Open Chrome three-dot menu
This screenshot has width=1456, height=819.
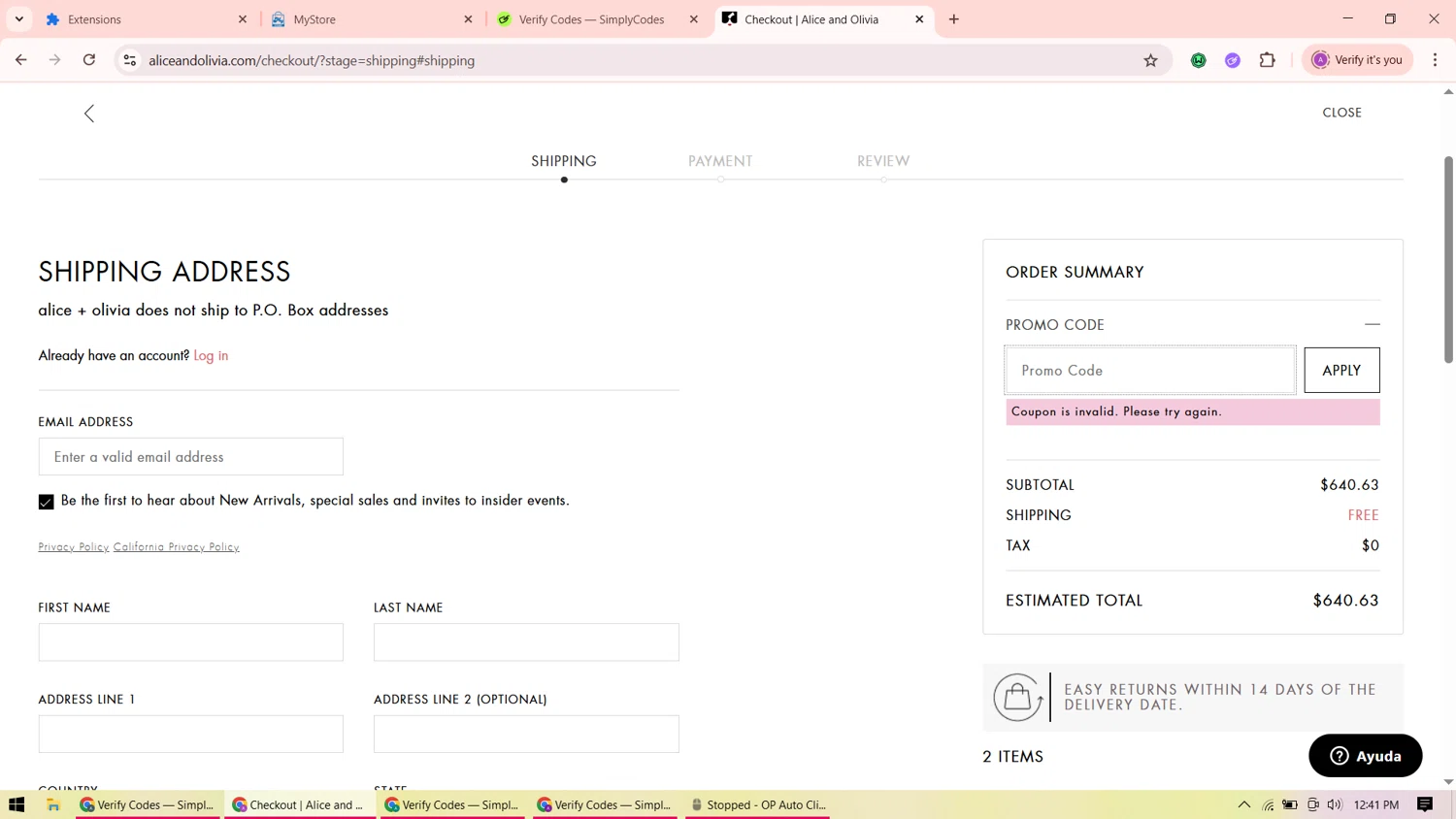(x=1435, y=60)
